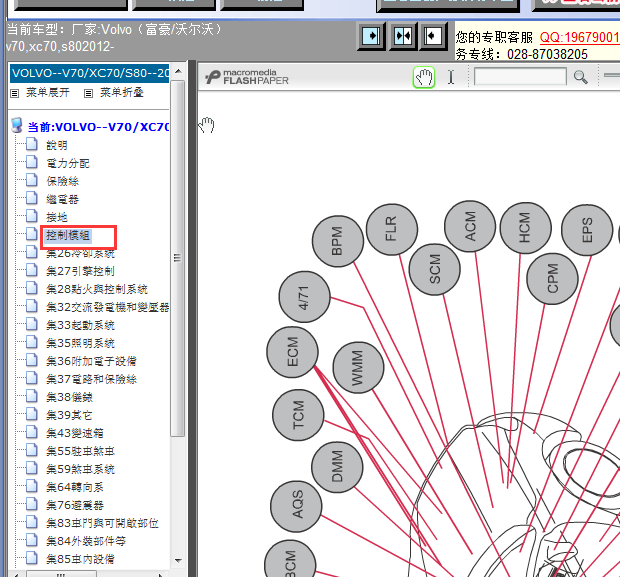Open the 繼電器 tree item
The width and height of the screenshot is (620, 577).
tap(62, 199)
